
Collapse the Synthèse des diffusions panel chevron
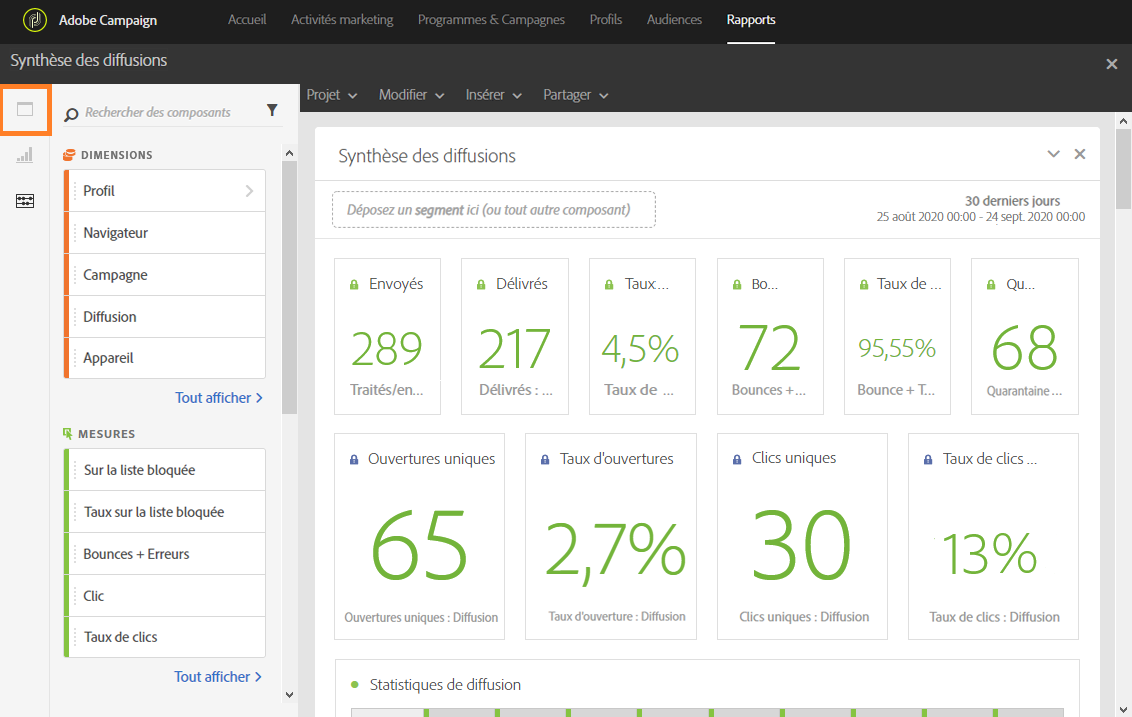[1053, 154]
